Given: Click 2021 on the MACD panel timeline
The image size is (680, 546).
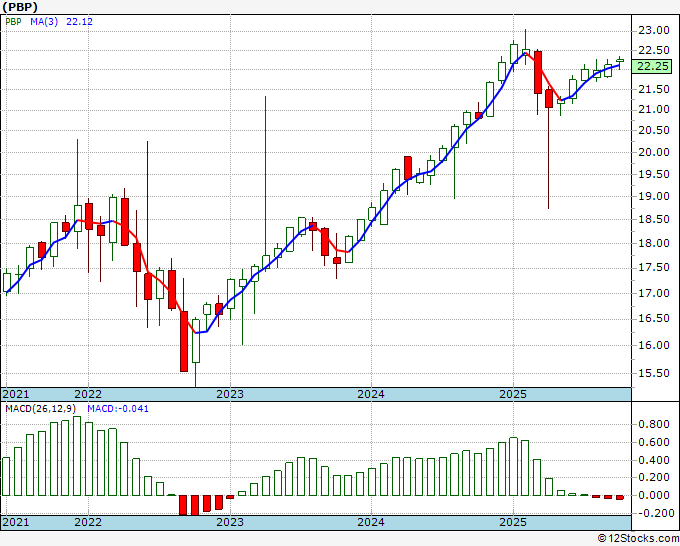Looking at the screenshot, I should 16,522.
